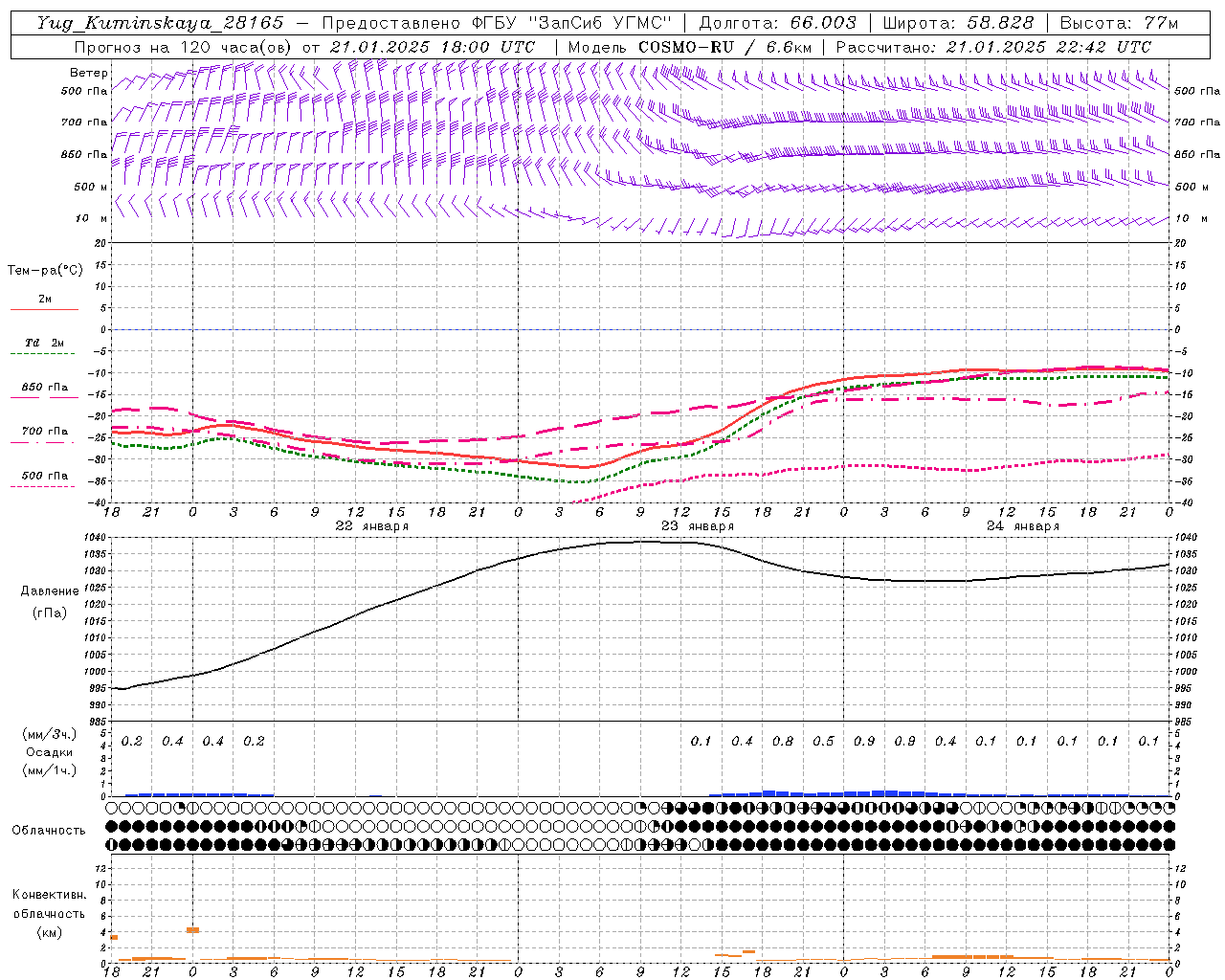Select the Давление (гПа) axis title
The width and height of the screenshot is (1225, 980).
click(x=50, y=602)
